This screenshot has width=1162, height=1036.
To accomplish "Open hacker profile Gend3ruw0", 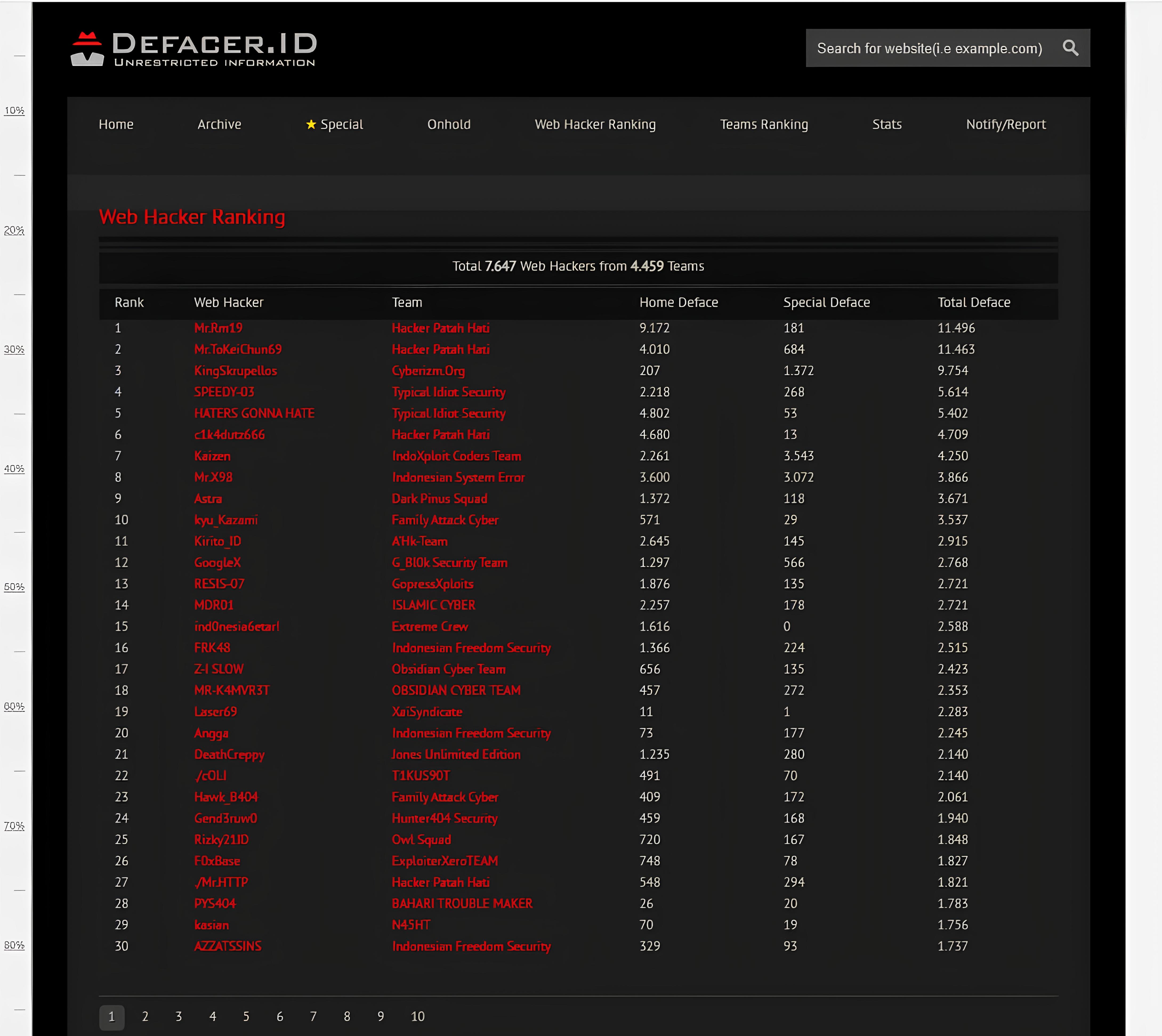I will coord(225,818).
